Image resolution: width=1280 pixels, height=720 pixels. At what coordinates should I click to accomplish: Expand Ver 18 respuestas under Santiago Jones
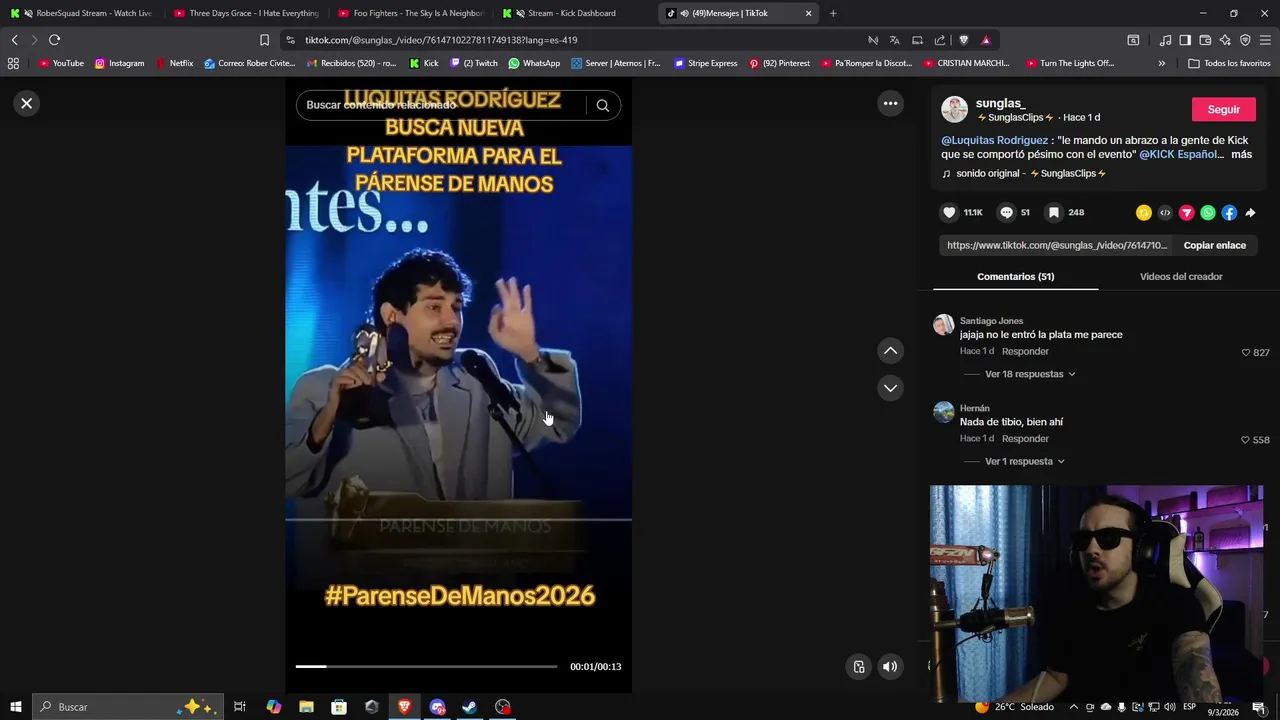pyautogui.click(x=1030, y=374)
